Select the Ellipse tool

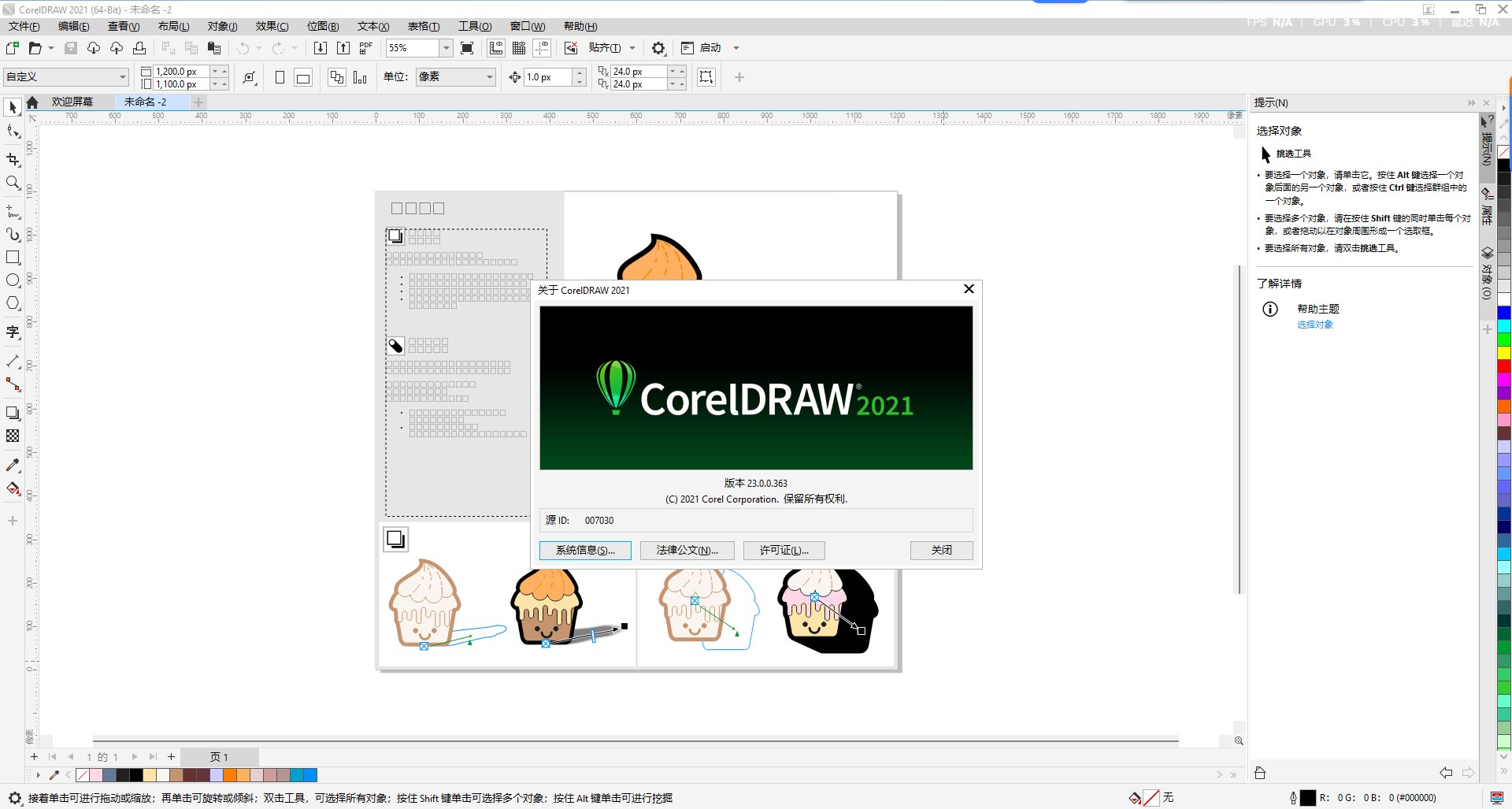pos(13,280)
